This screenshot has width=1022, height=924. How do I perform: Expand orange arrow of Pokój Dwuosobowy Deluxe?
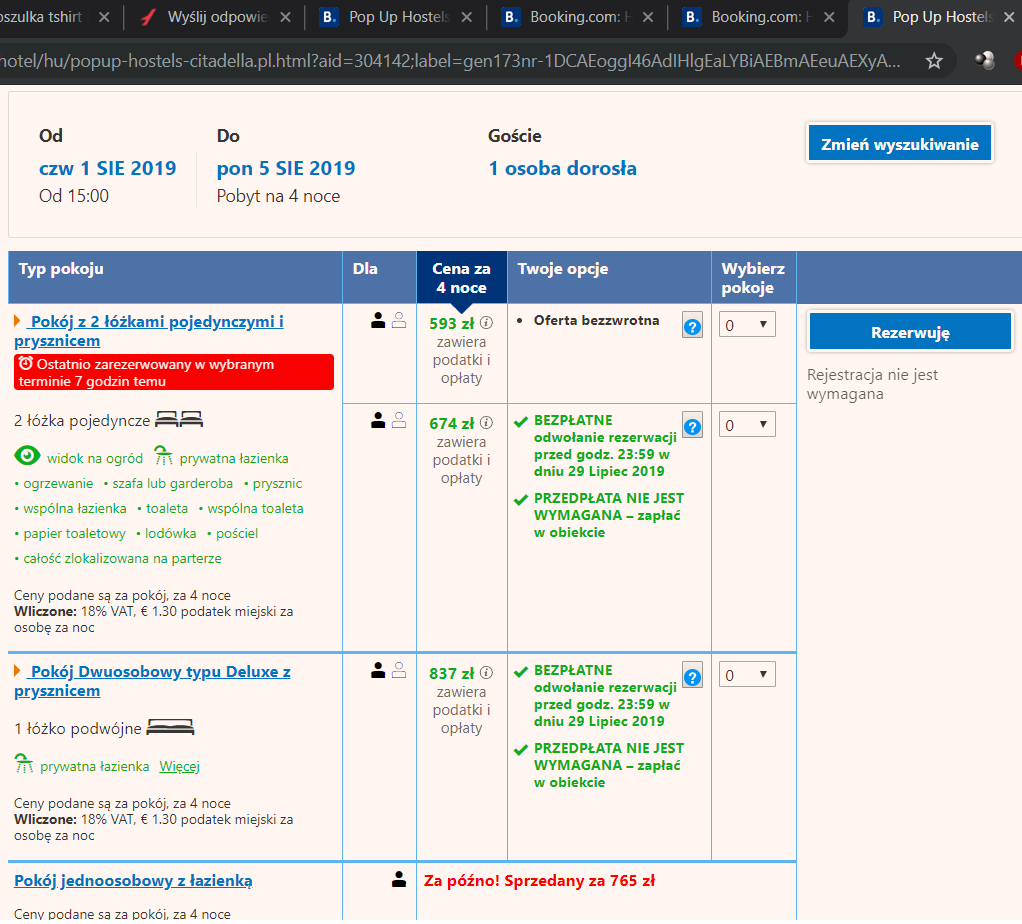(18, 671)
